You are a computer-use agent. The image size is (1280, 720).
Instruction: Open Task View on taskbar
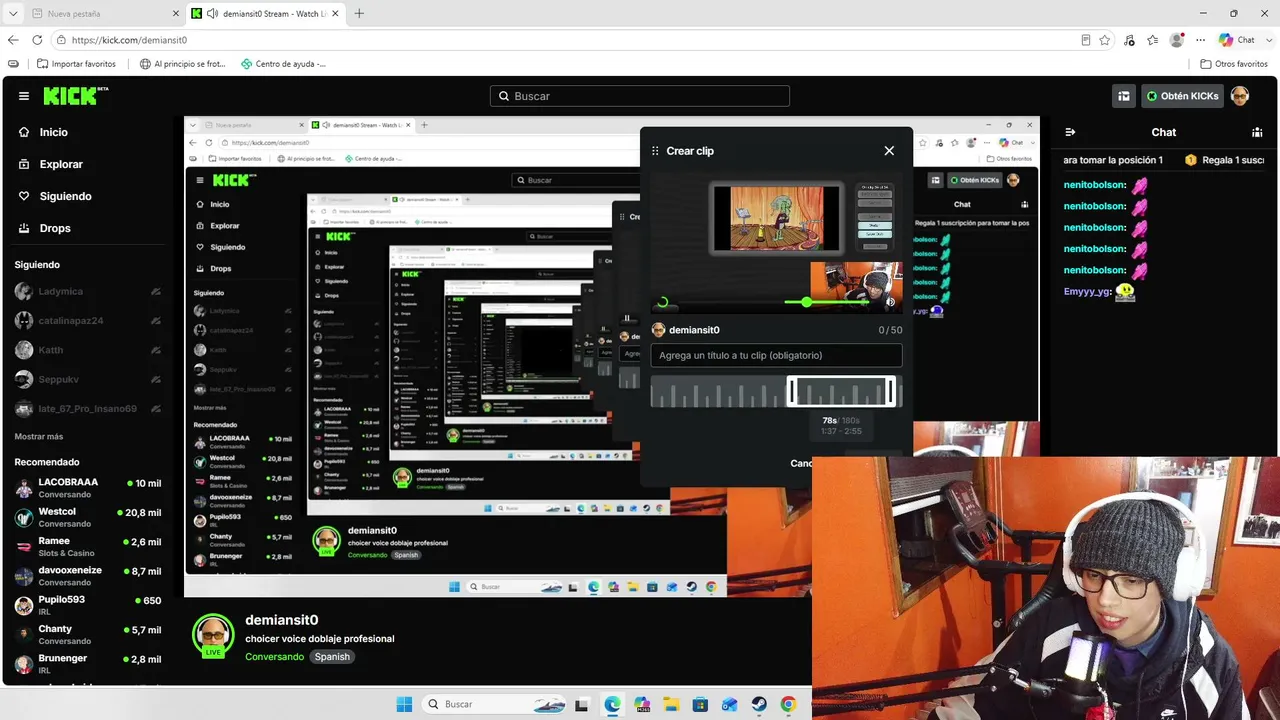[x=584, y=704]
